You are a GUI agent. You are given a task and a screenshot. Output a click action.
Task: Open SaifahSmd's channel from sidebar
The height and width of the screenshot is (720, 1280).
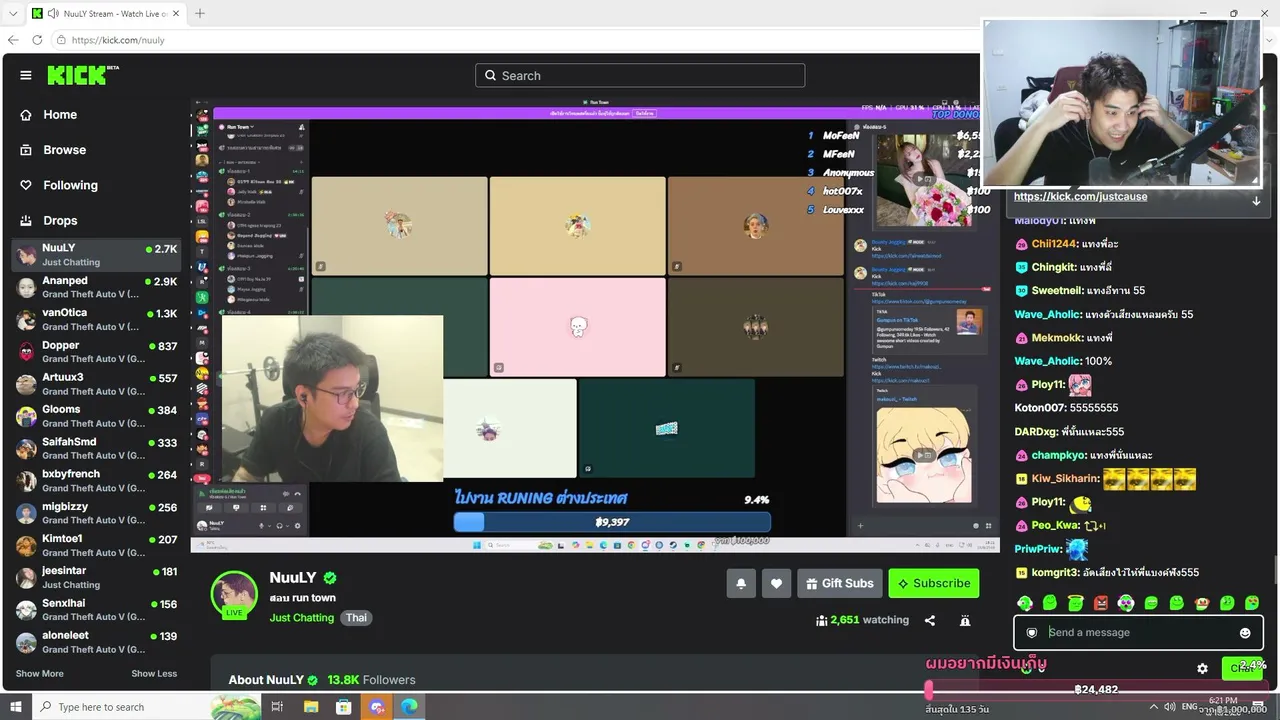coord(96,448)
